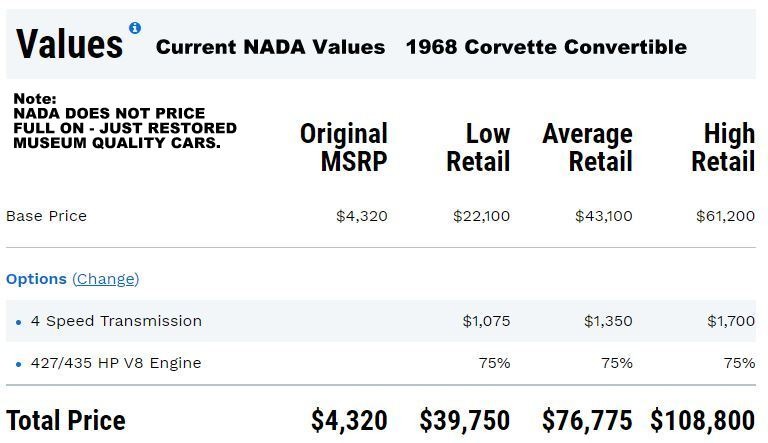Click the $22,100 low retail base price
Image resolution: width=768 pixels, height=443 pixels.
[481, 216]
